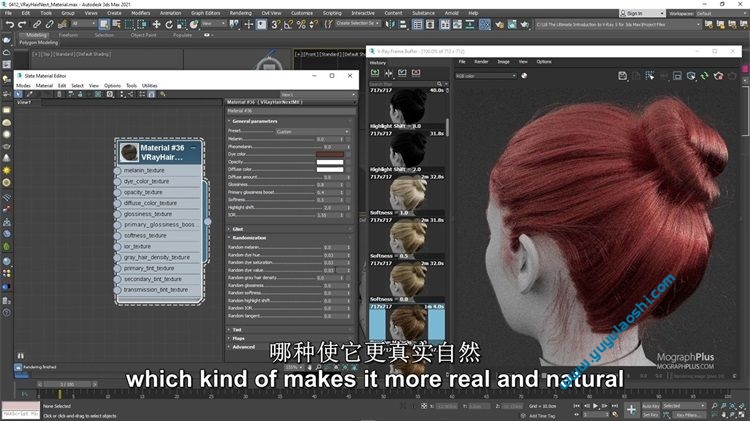Image resolution: width=750 pixels, height=421 pixels.
Task: Activate the Select and Link tool
Action: click(37, 24)
